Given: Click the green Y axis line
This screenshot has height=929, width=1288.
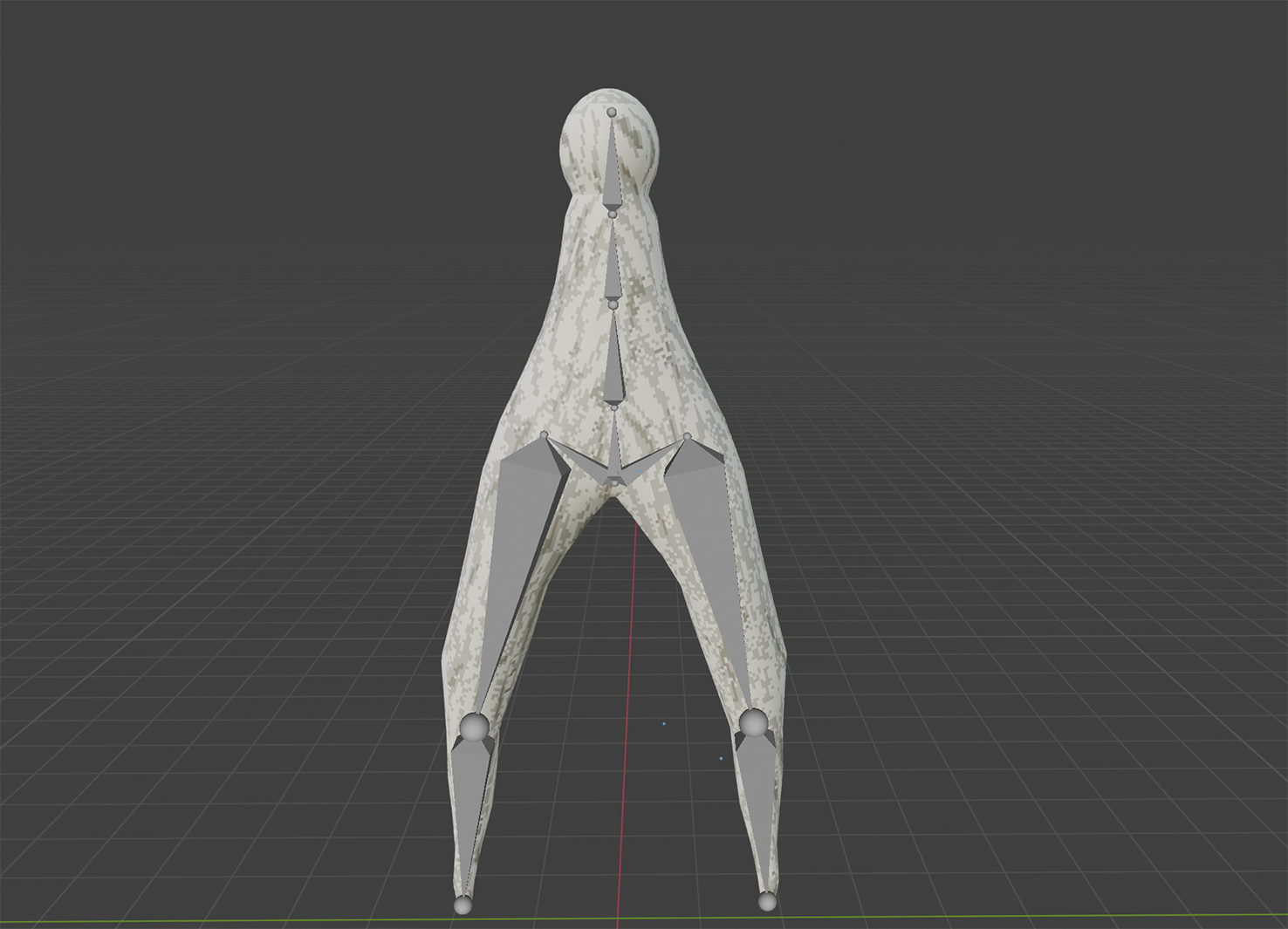Looking at the screenshot, I should [644, 919].
